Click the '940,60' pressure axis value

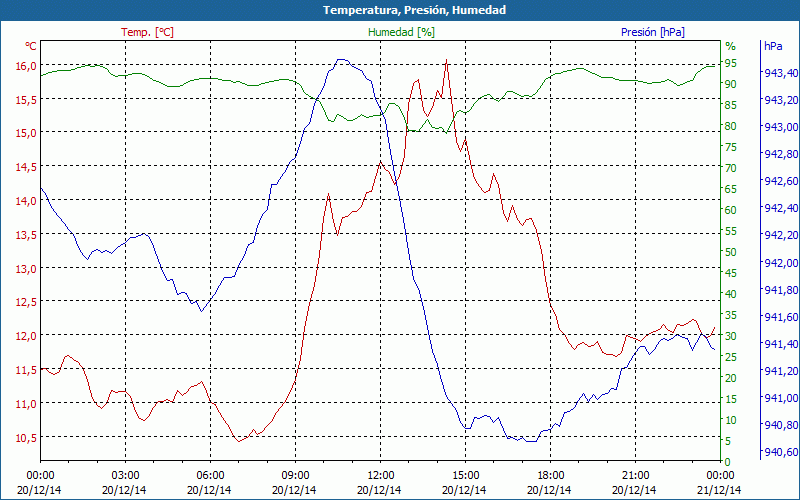pyautogui.click(x=781, y=452)
